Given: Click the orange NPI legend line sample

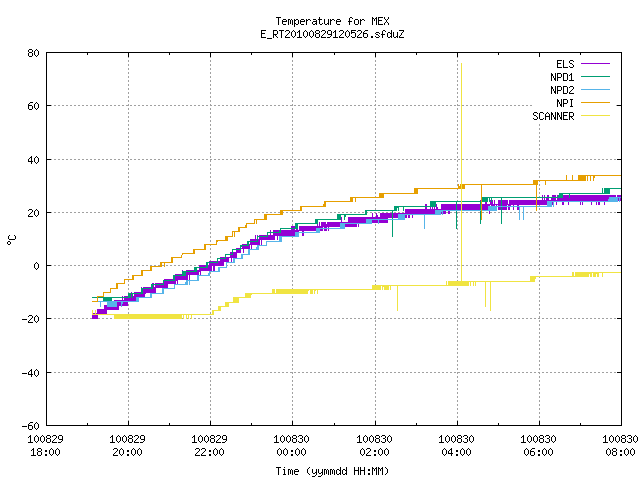Looking at the screenshot, I should pyautogui.click(x=596, y=103).
